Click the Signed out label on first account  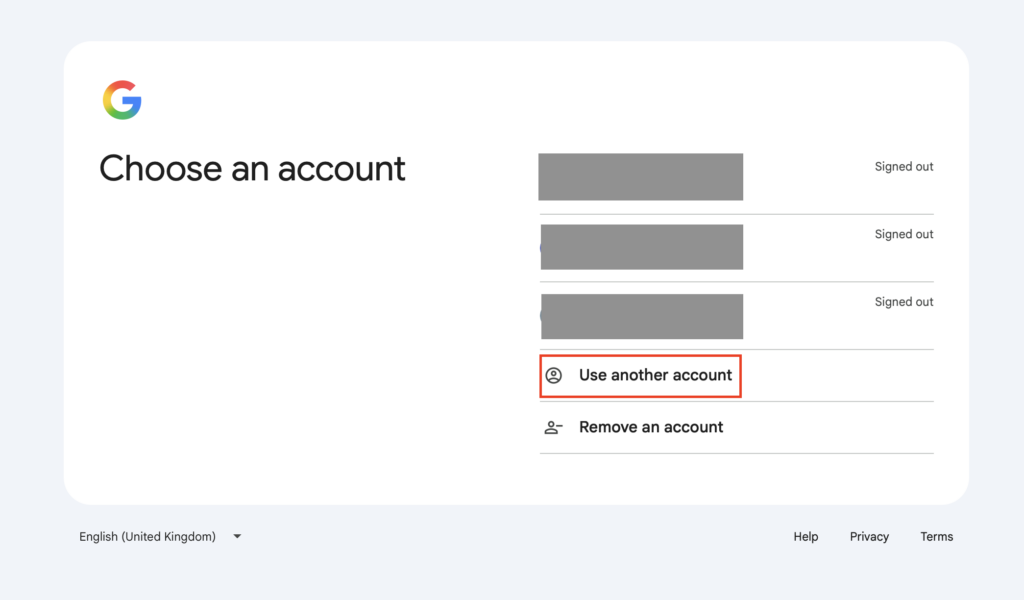tap(904, 166)
